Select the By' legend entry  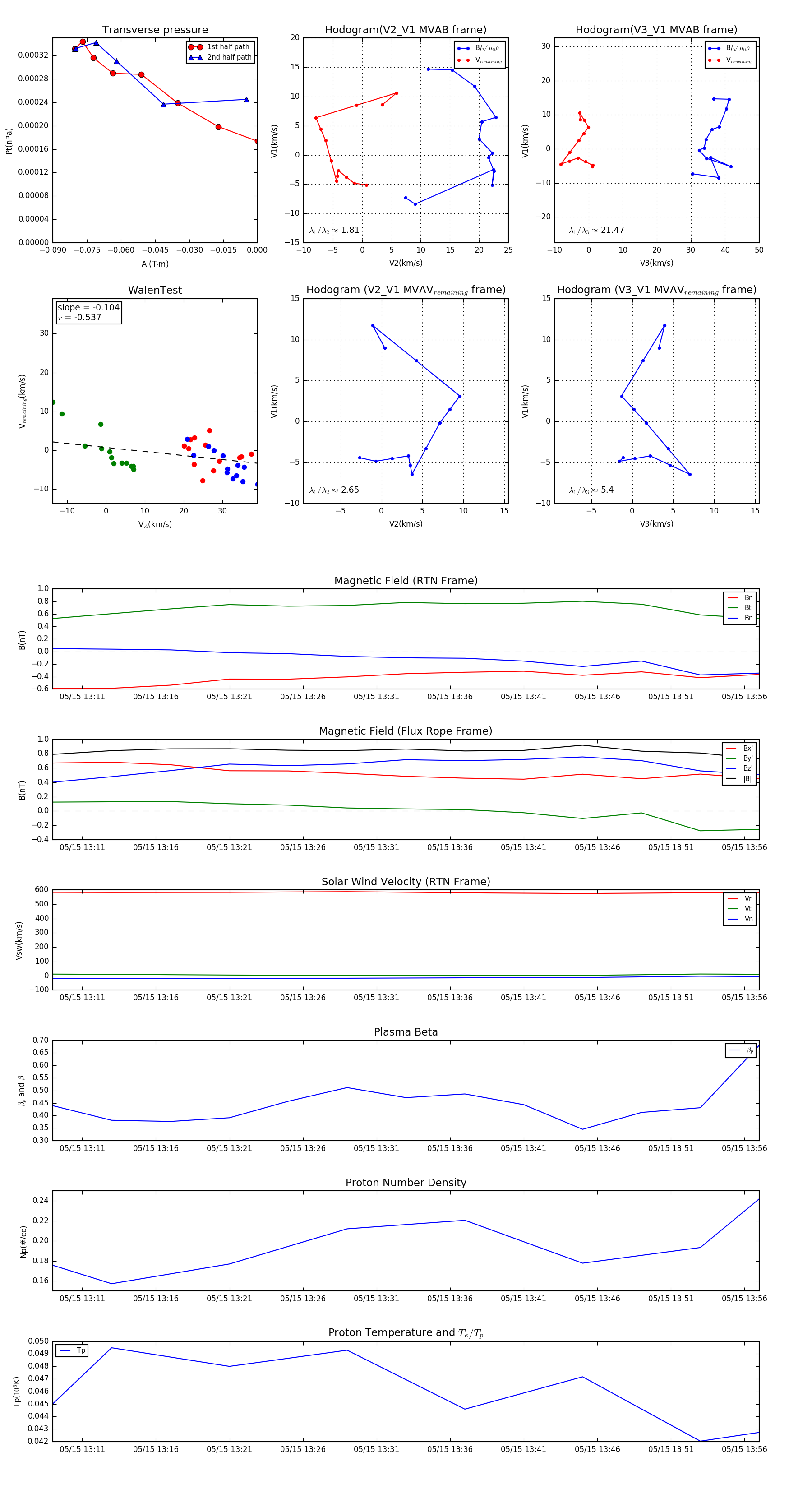[x=740, y=758]
